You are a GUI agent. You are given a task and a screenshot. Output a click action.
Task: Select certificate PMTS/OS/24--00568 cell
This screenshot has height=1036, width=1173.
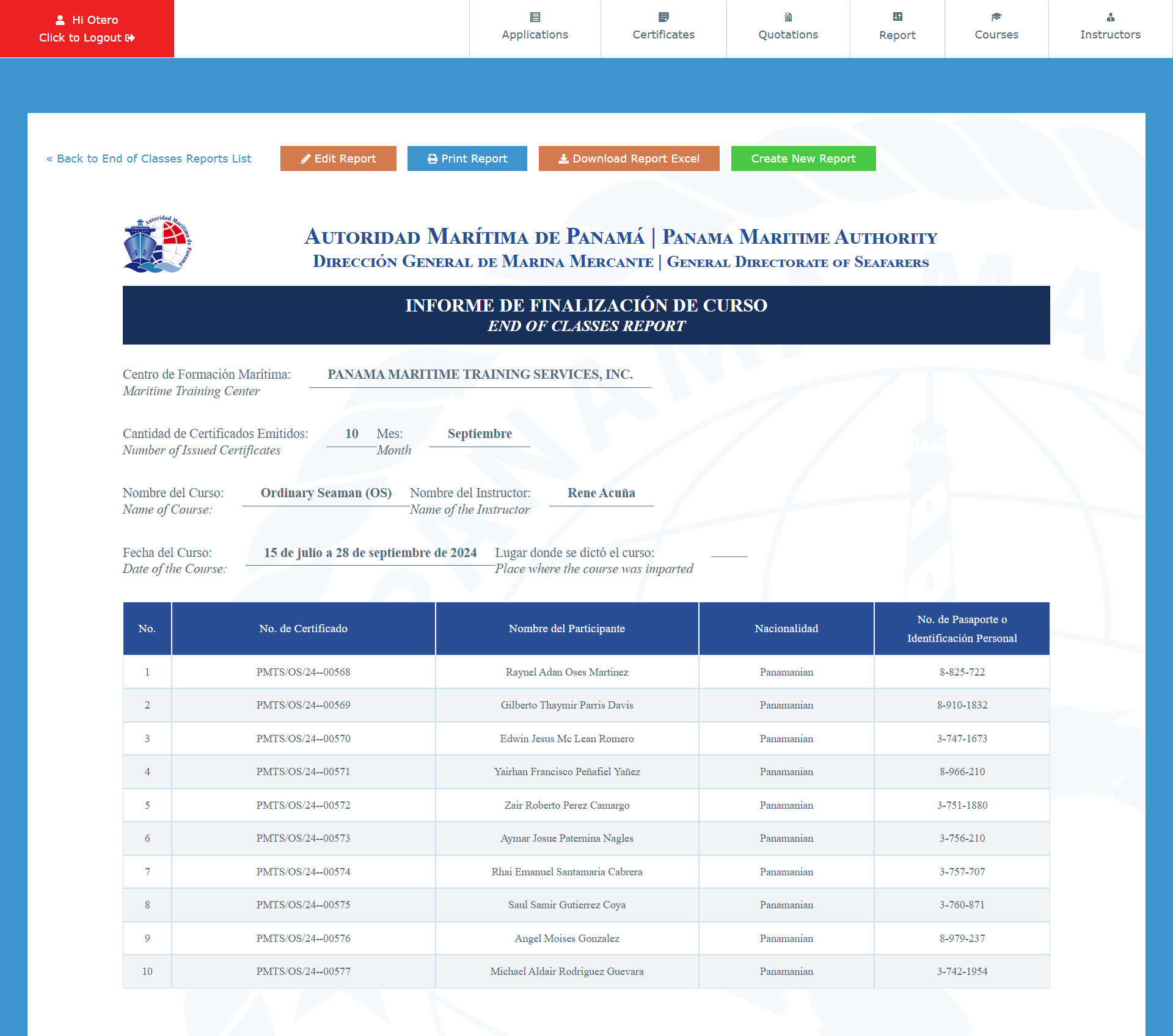tap(303, 672)
